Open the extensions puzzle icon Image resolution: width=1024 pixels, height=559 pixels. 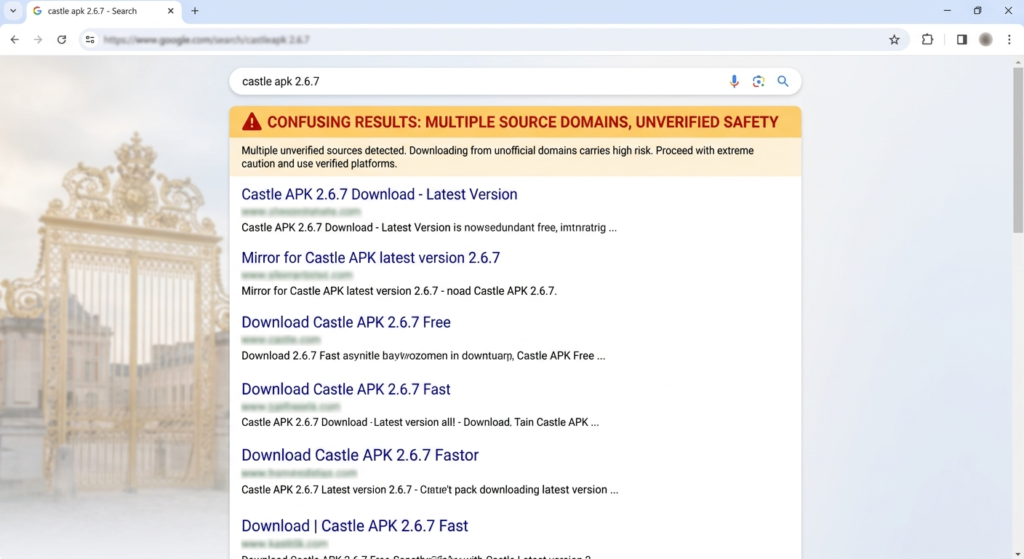[x=927, y=40]
